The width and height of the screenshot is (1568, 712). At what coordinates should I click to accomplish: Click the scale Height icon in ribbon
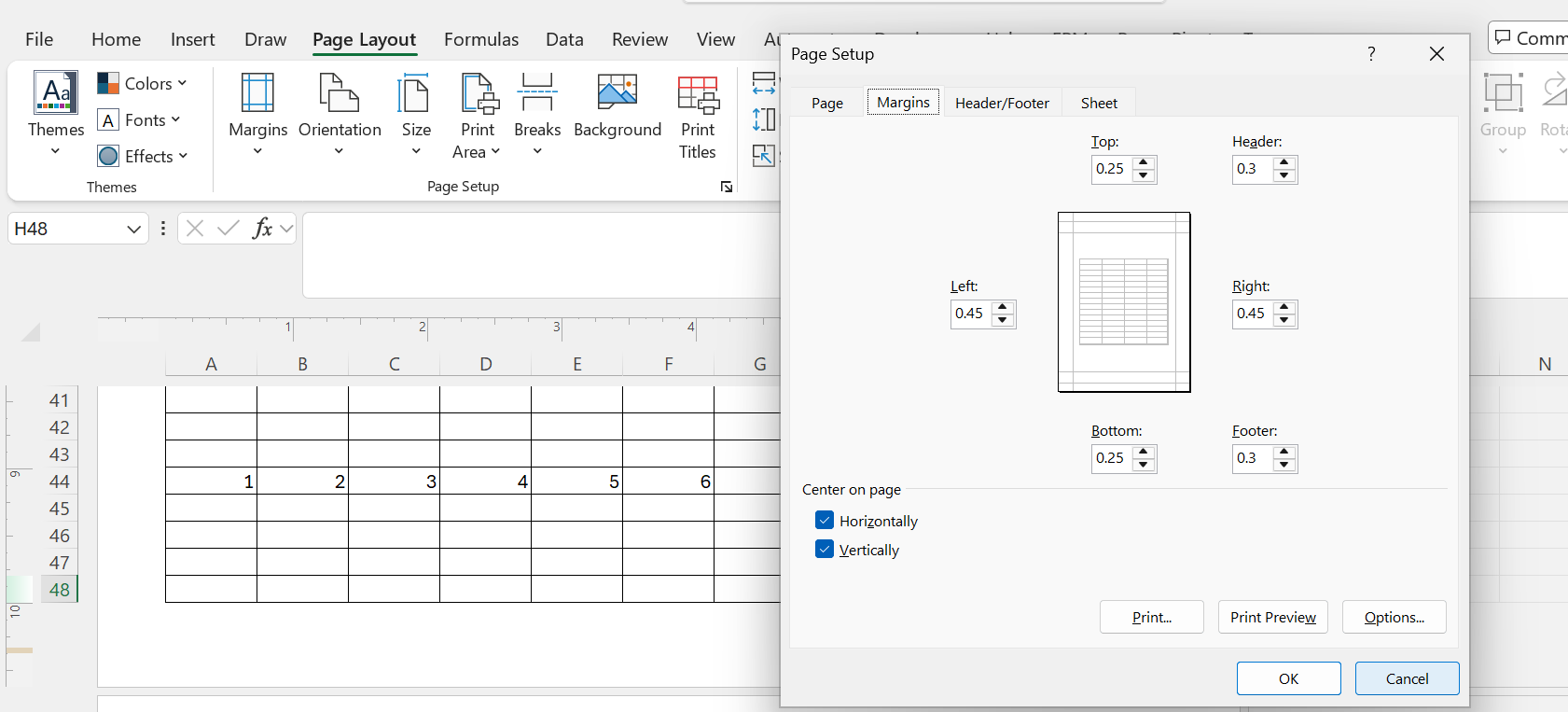[x=764, y=119]
